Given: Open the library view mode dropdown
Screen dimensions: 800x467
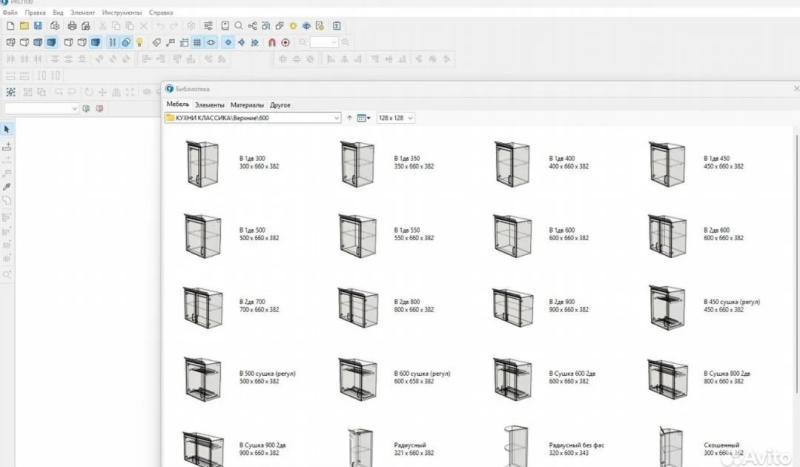Looking at the screenshot, I should (364, 118).
